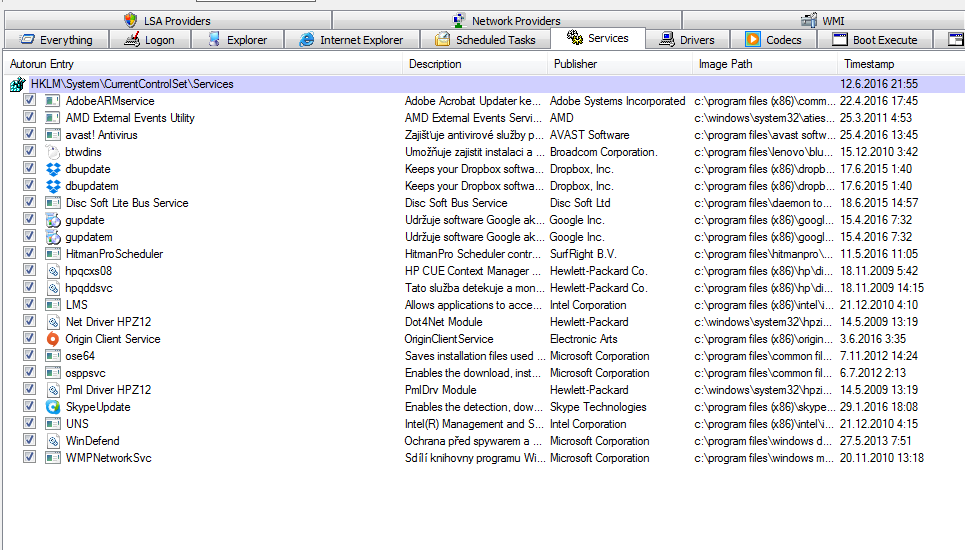Viewport: 965px width, 550px height.
Task: Switch to the Scheduled Tasks tab
Action: click(x=486, y=40)
